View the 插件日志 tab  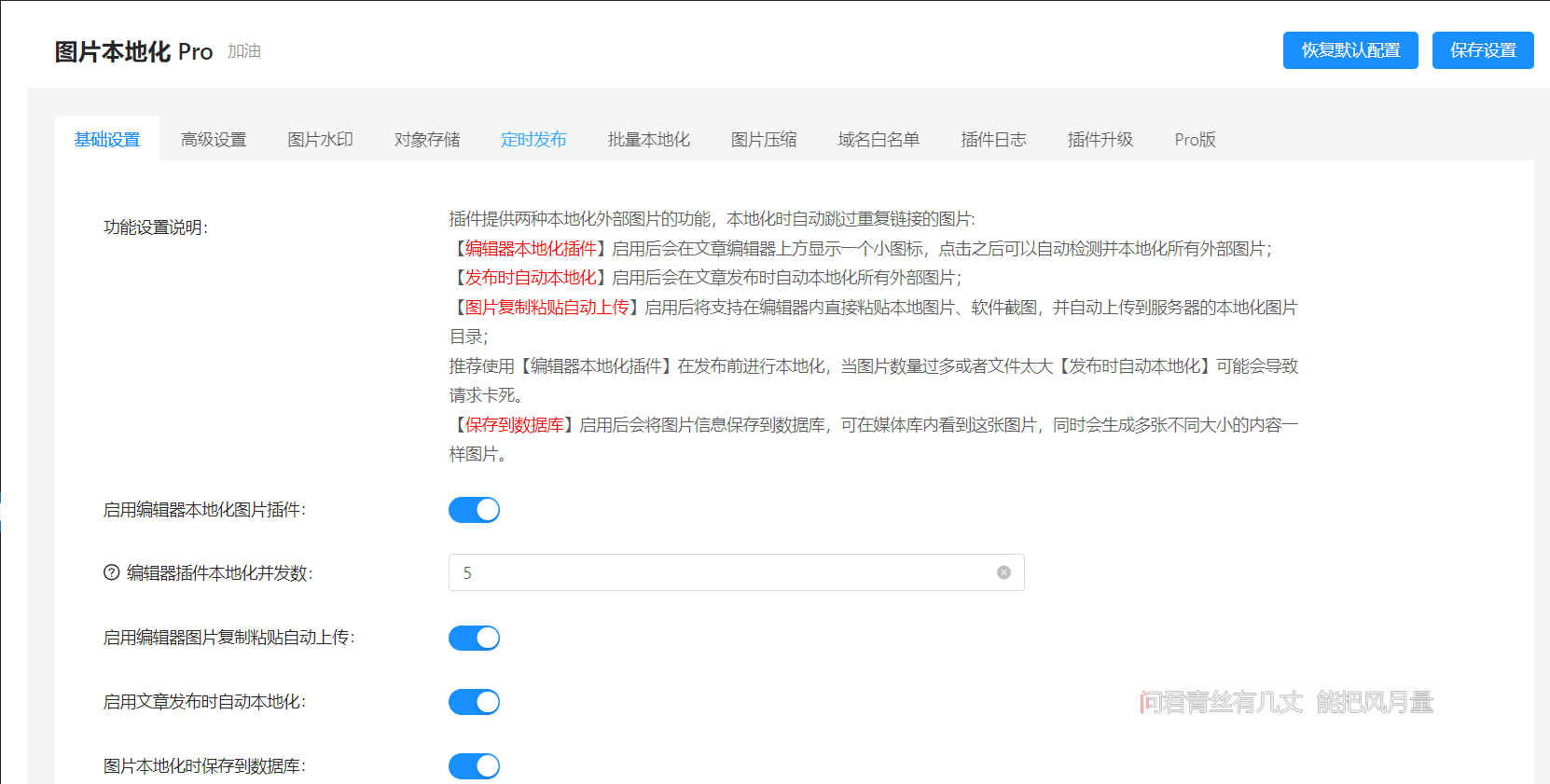993,139
